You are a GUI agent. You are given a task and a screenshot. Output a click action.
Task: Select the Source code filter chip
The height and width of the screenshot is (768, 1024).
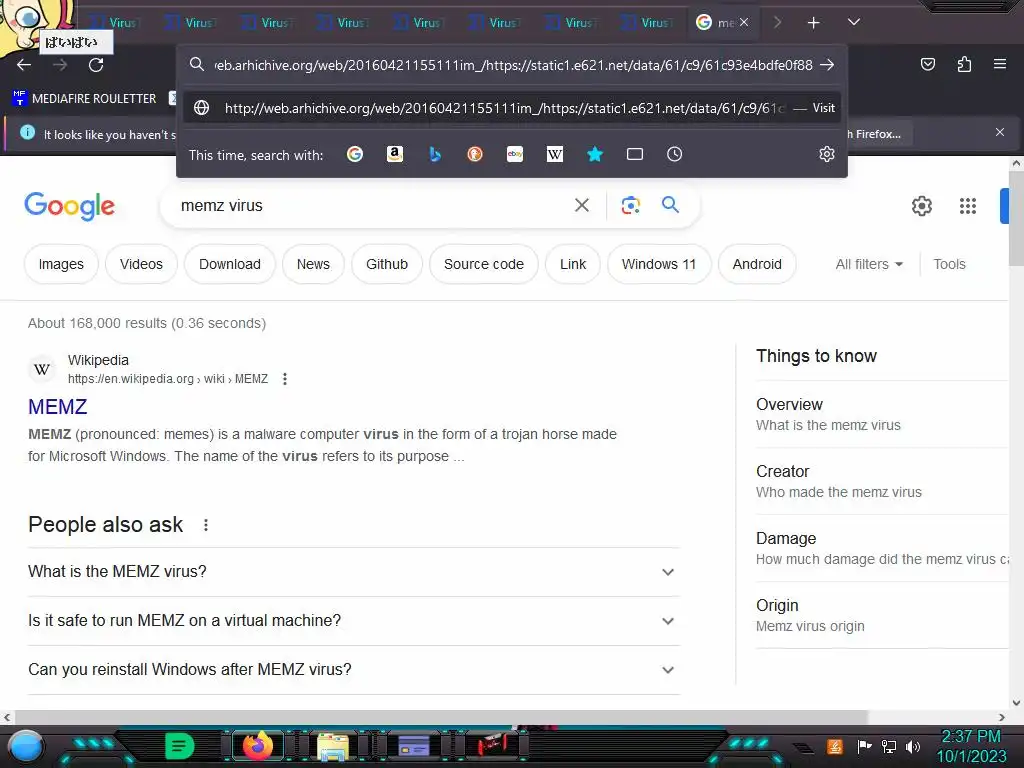pos(484,264)
